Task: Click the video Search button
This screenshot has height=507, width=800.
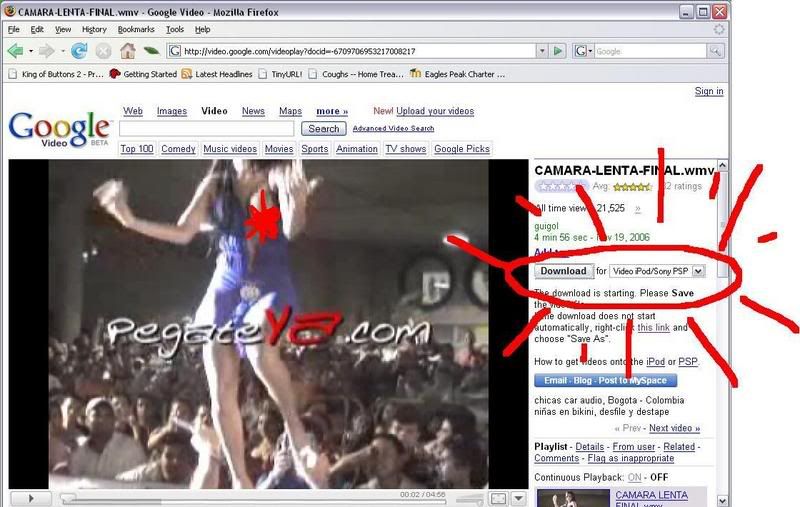Action: click(x=323, y=129)
